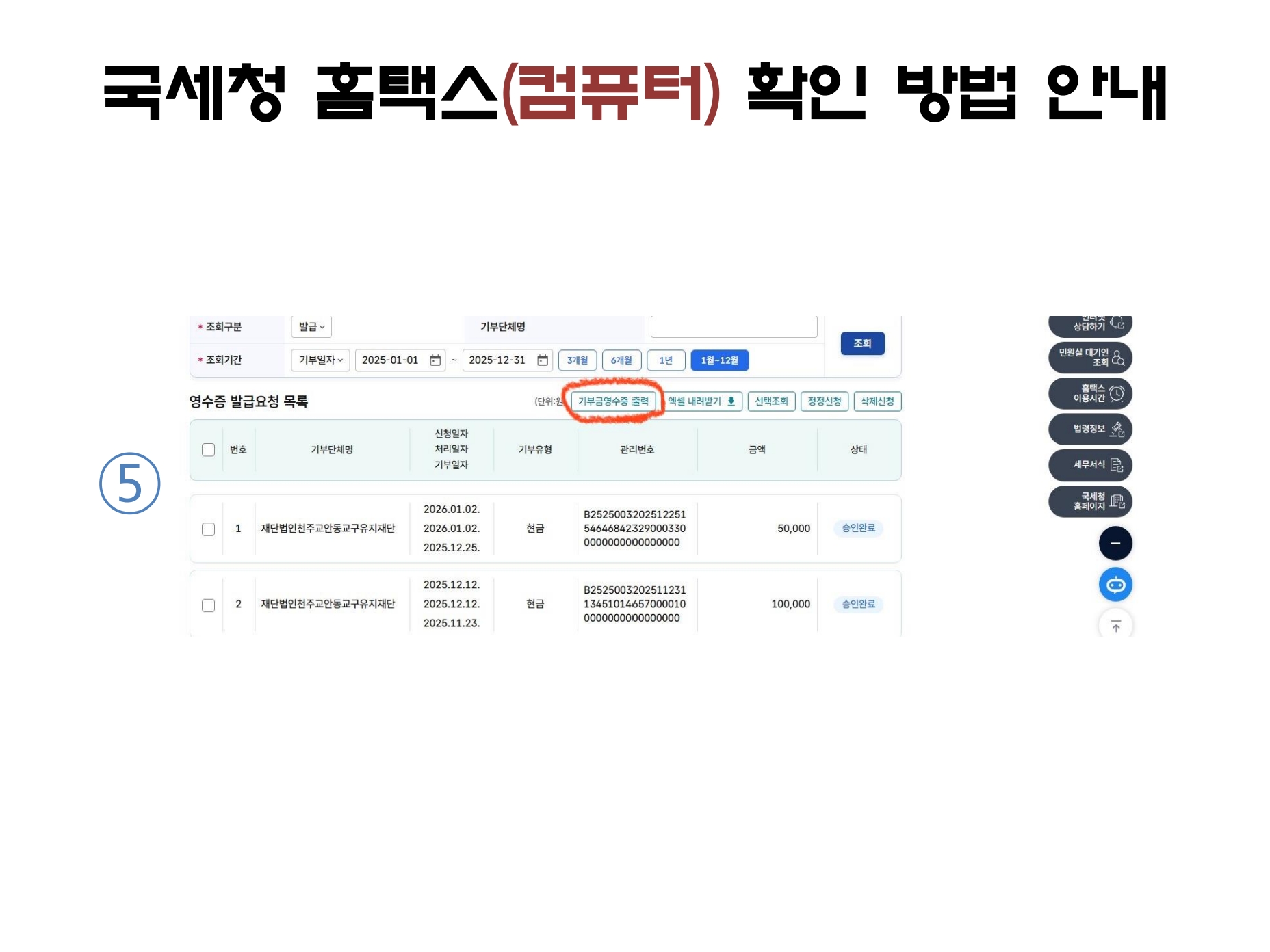Open the end date calendar picker icon
The width and height of the screenshot is (1270, 952).
543,360
